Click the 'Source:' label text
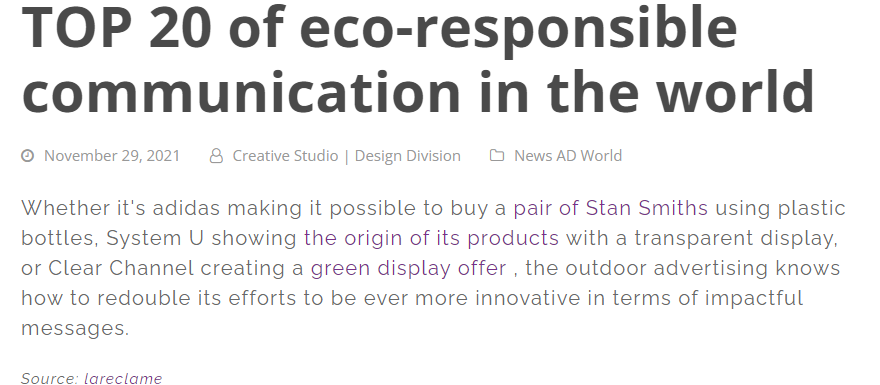 (x=49, y=379)
